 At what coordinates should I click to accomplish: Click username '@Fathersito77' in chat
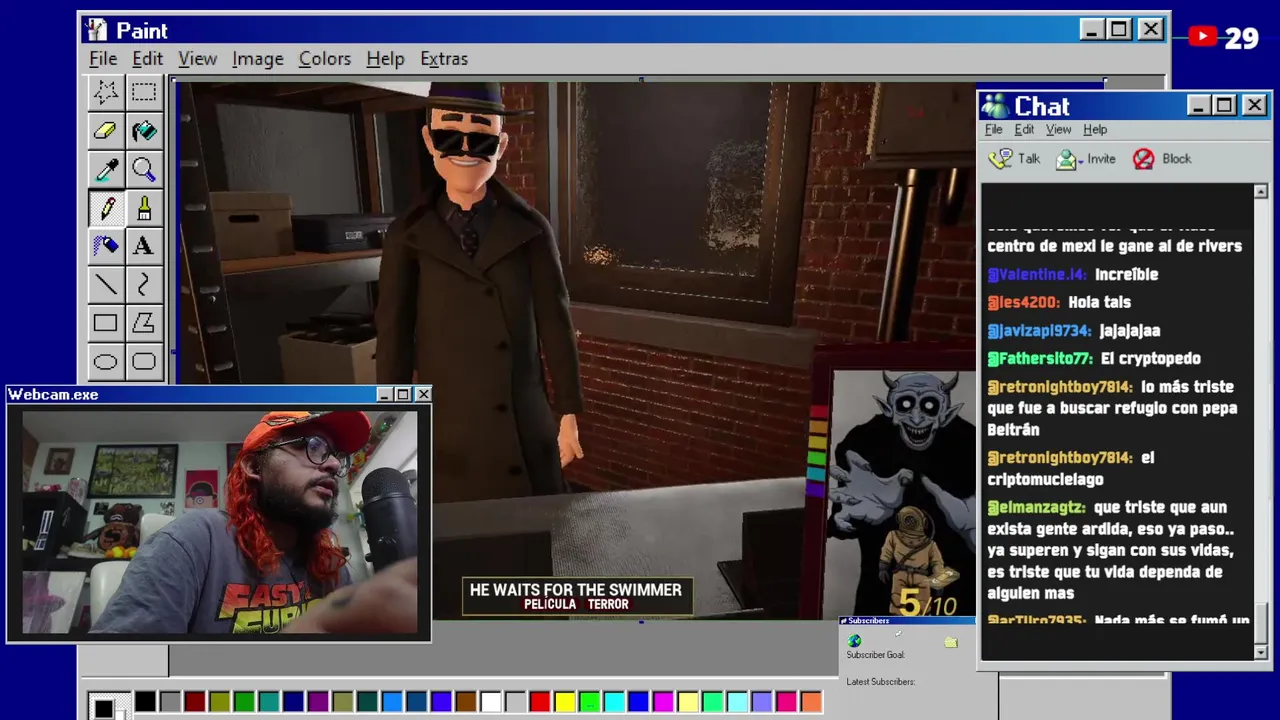pos(1040,358)
